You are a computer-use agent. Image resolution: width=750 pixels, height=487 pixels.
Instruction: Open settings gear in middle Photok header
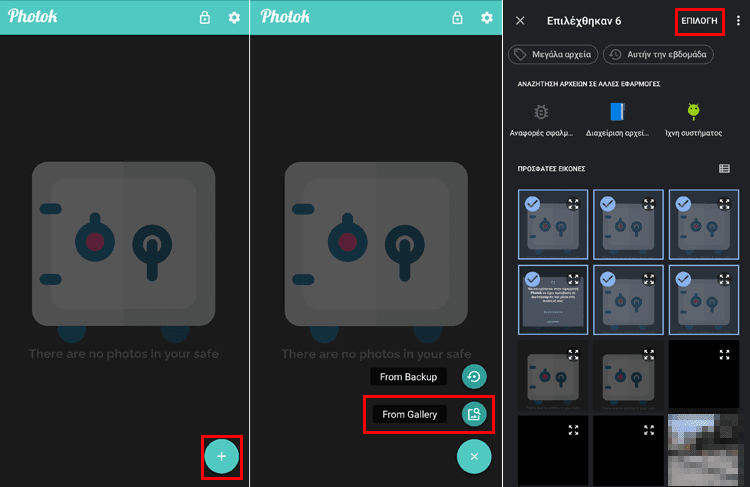[486, 18]
